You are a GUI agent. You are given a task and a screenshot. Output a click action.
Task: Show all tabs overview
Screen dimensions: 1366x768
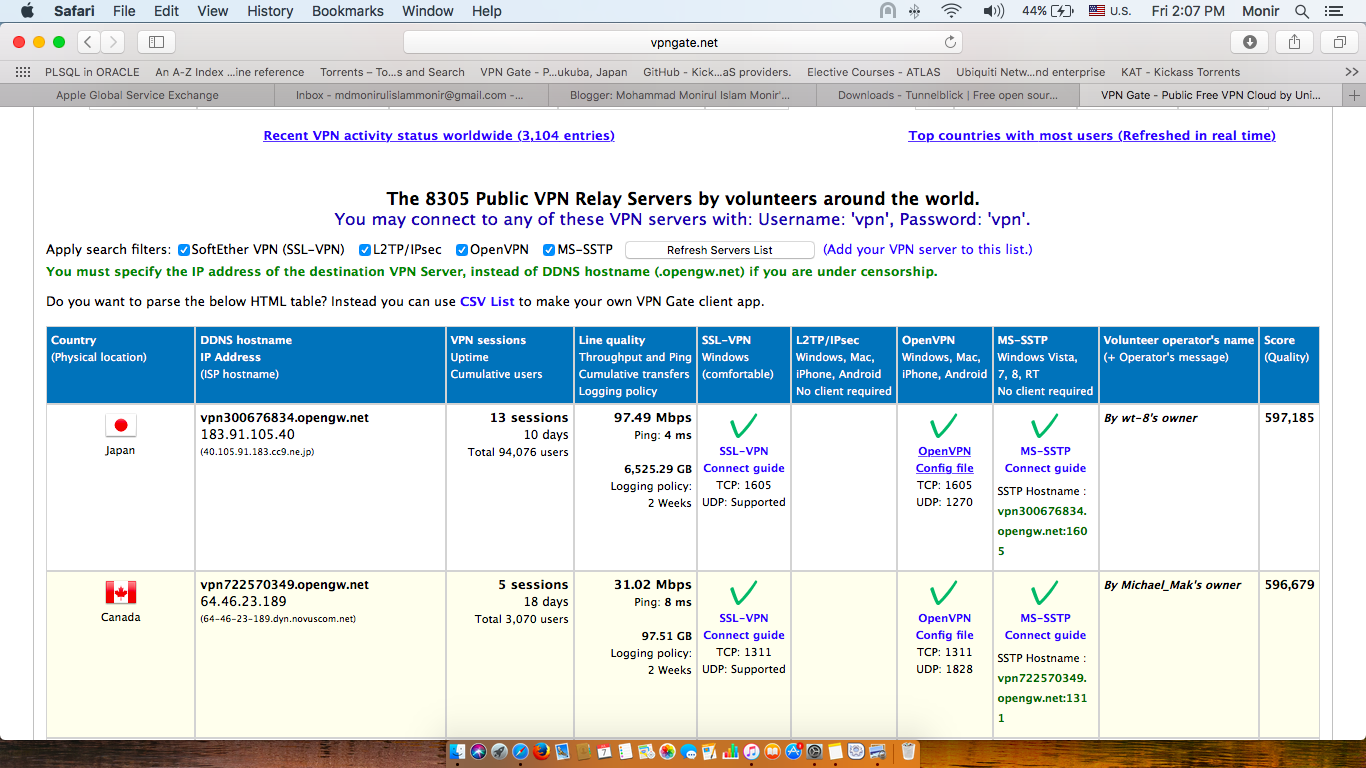click(x=1338, y=42)
